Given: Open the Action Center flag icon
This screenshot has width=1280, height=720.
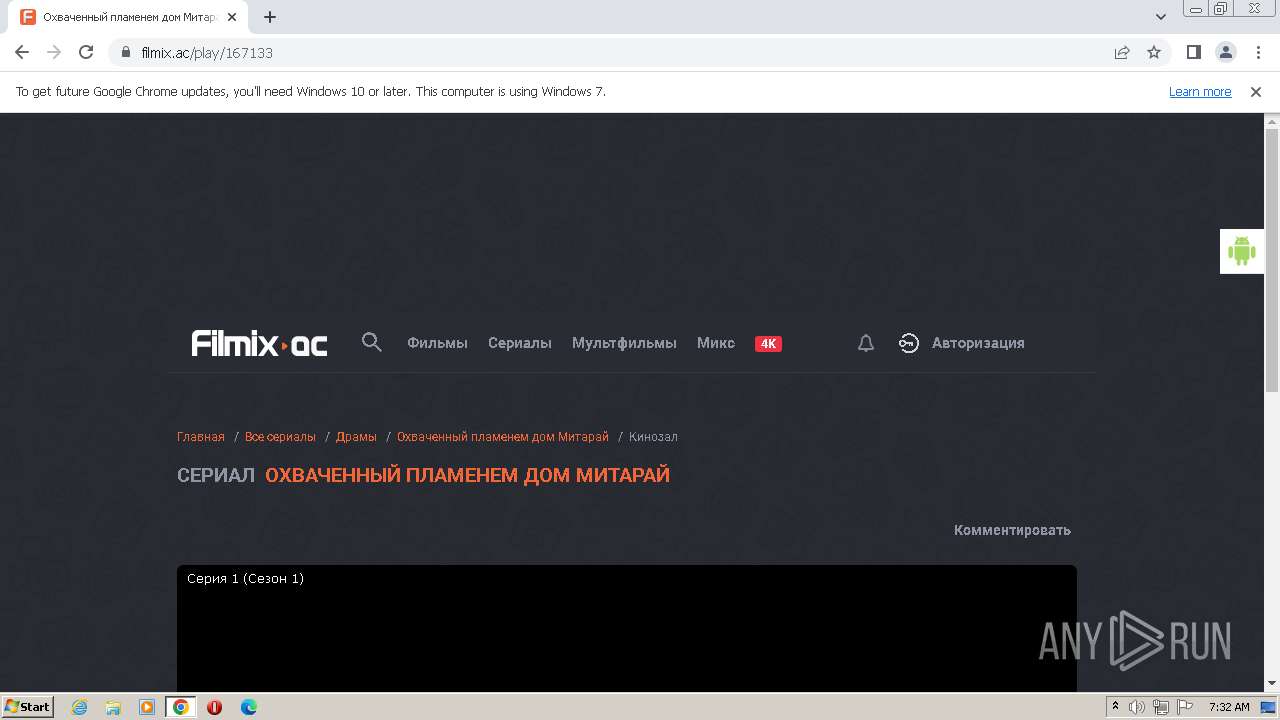Looking at the screenshot, I should (x=1185, y=707).
